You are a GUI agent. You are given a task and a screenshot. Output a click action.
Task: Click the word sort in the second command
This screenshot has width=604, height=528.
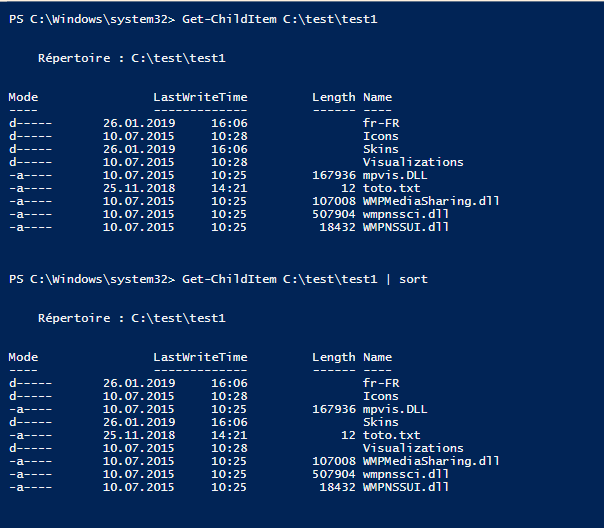click(413, 279)
